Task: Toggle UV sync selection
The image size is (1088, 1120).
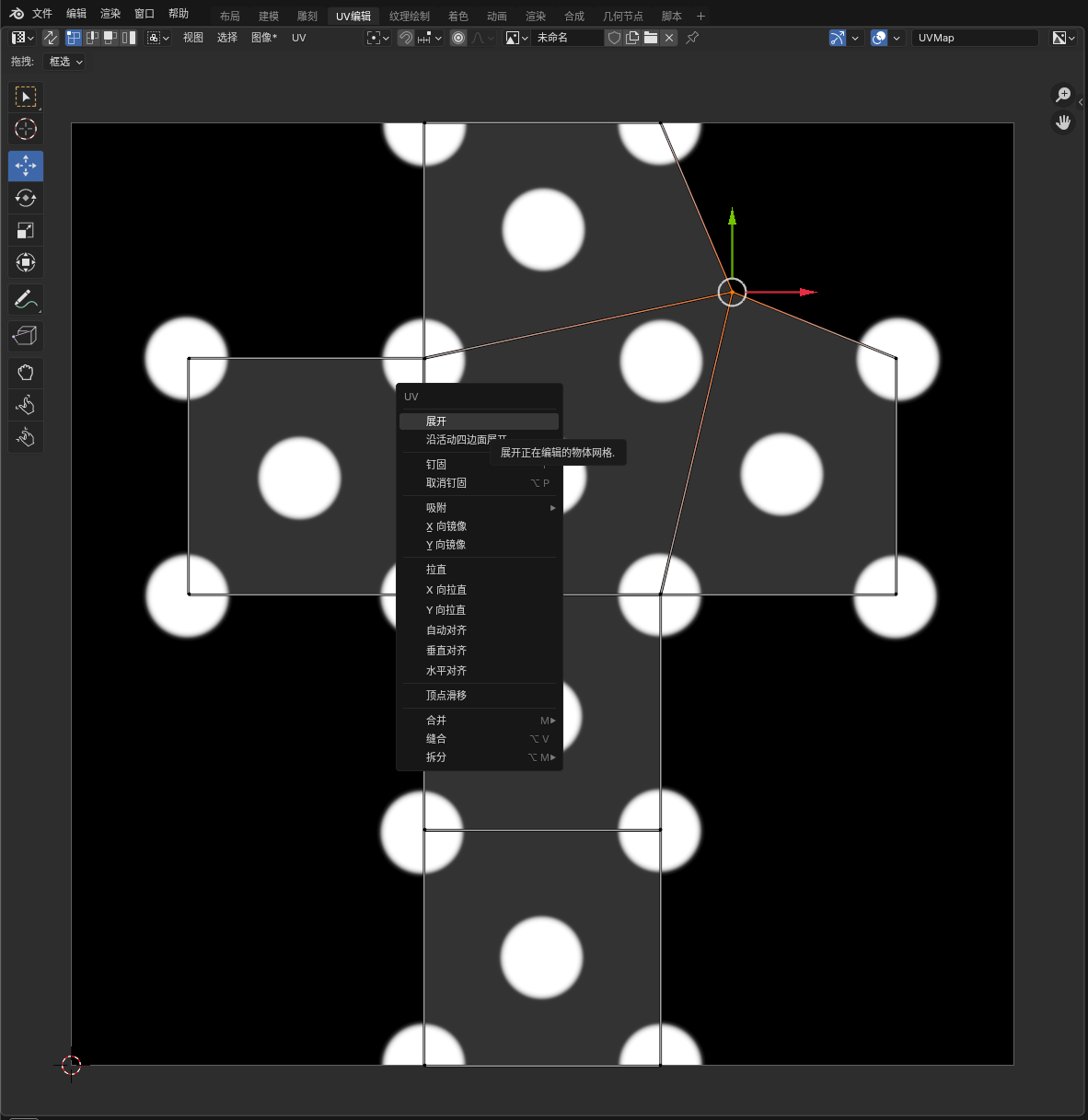Action: coord(51,38)
